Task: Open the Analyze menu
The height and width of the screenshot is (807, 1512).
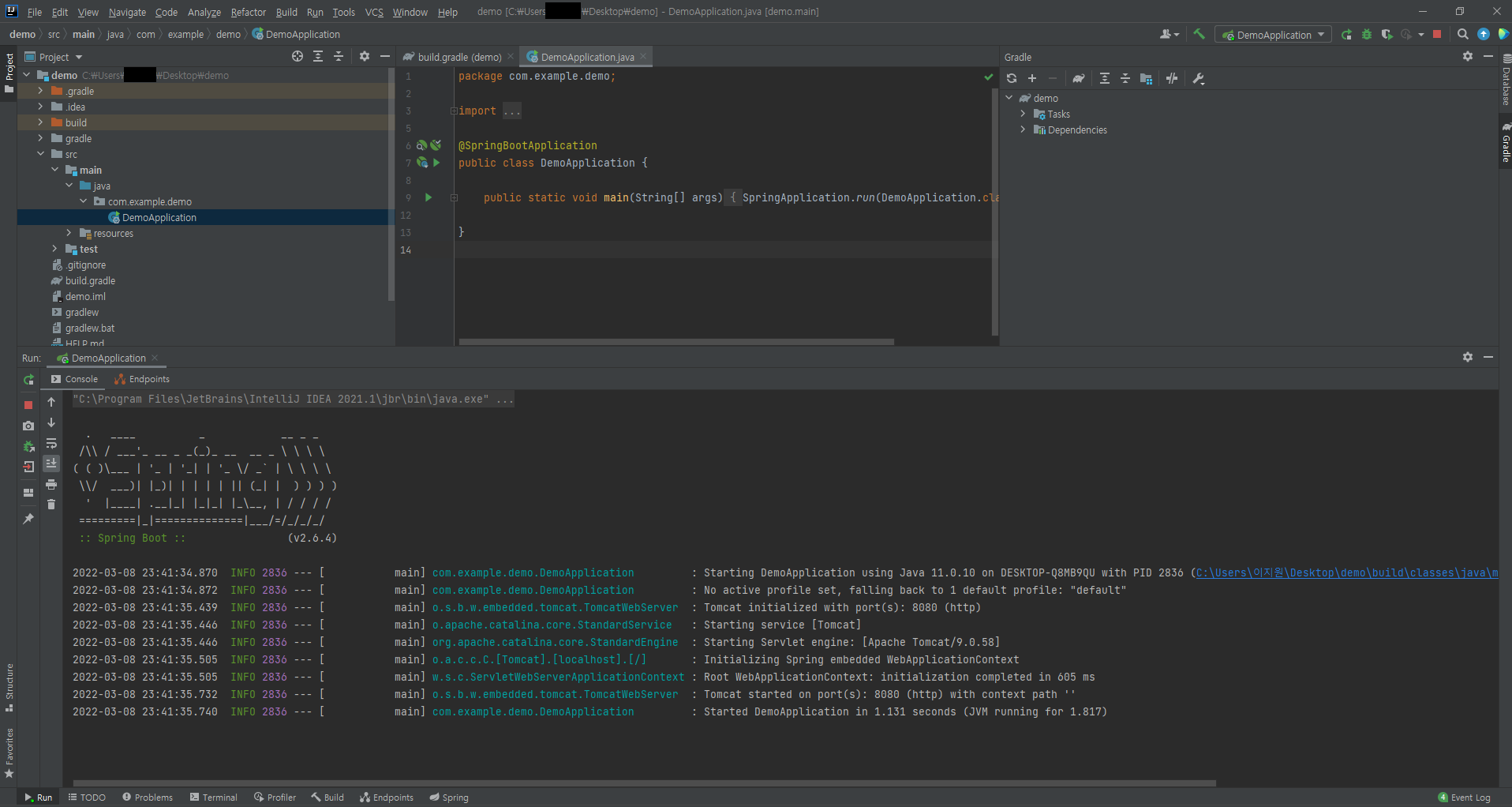Action: pos(204,12)
